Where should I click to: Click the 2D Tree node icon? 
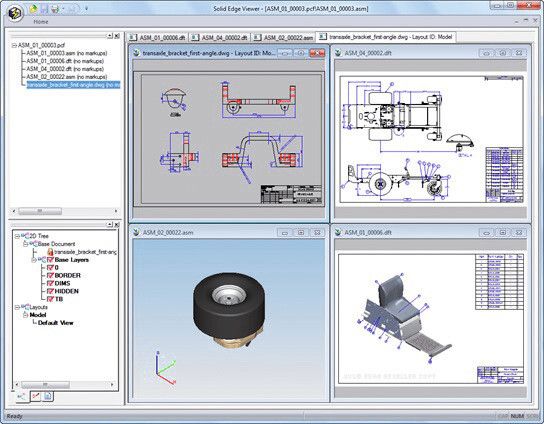click(25, 236)
